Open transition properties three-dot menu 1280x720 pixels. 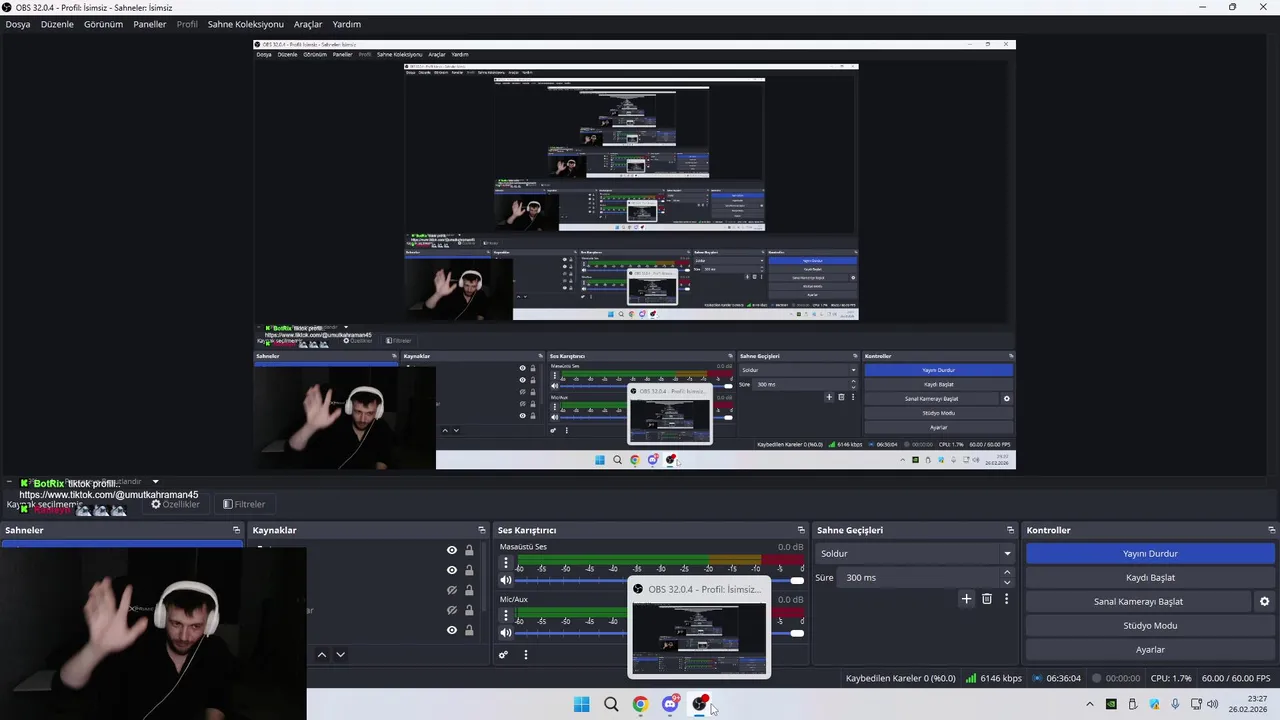tap(1006, 599)
